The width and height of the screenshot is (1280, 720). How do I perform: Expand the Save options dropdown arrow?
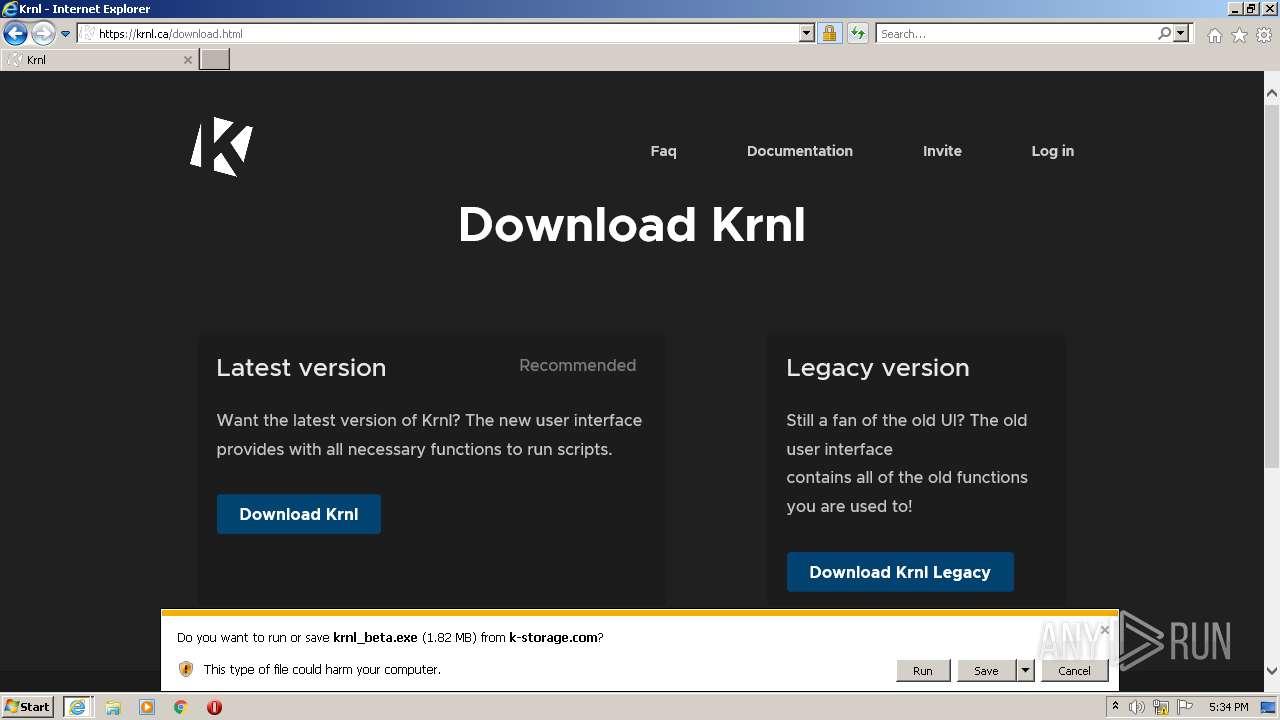[x=1025, y=671]
